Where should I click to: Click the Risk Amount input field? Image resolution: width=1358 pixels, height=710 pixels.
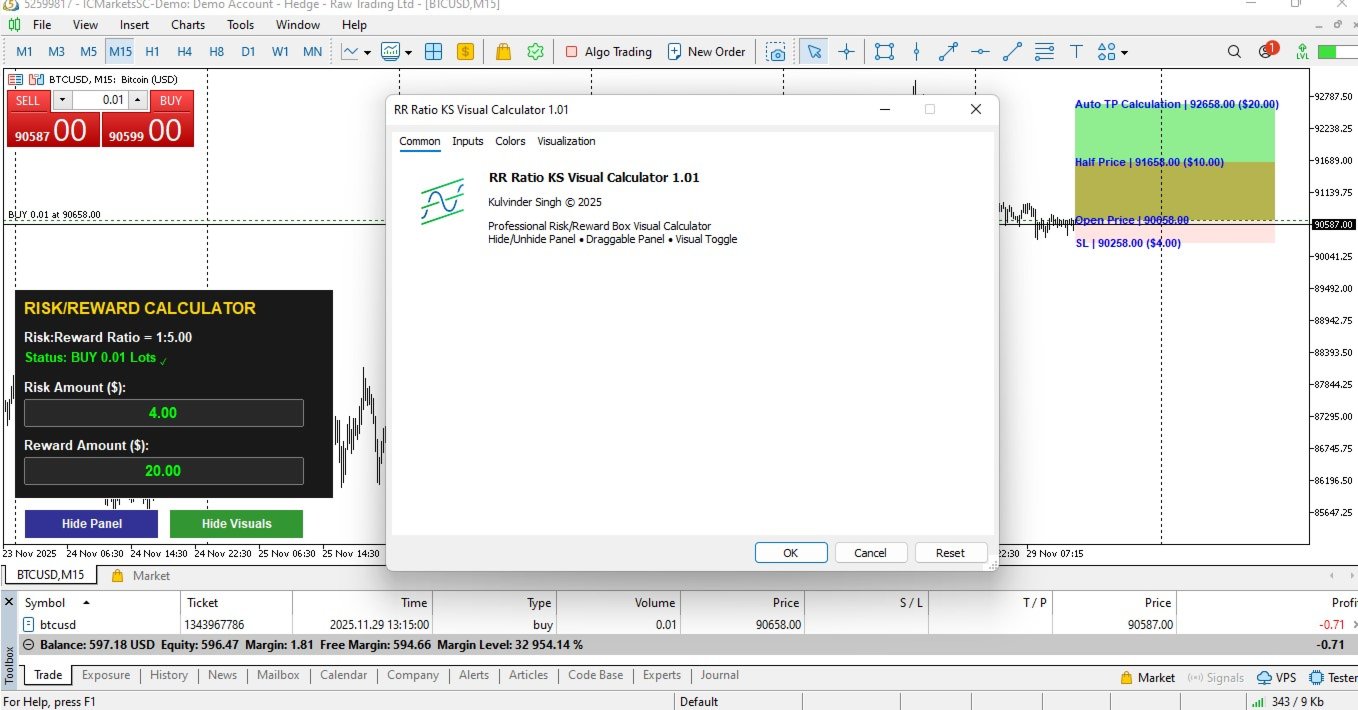click(163, 413)
